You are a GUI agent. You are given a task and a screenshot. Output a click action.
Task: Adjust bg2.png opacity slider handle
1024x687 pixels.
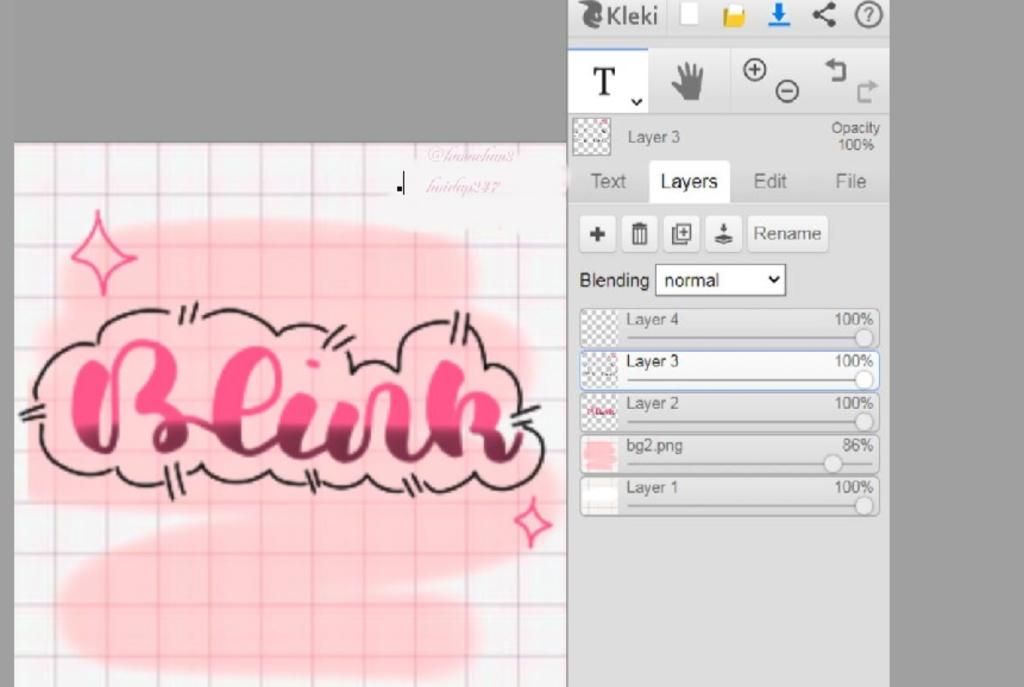[x=832, y=464]
